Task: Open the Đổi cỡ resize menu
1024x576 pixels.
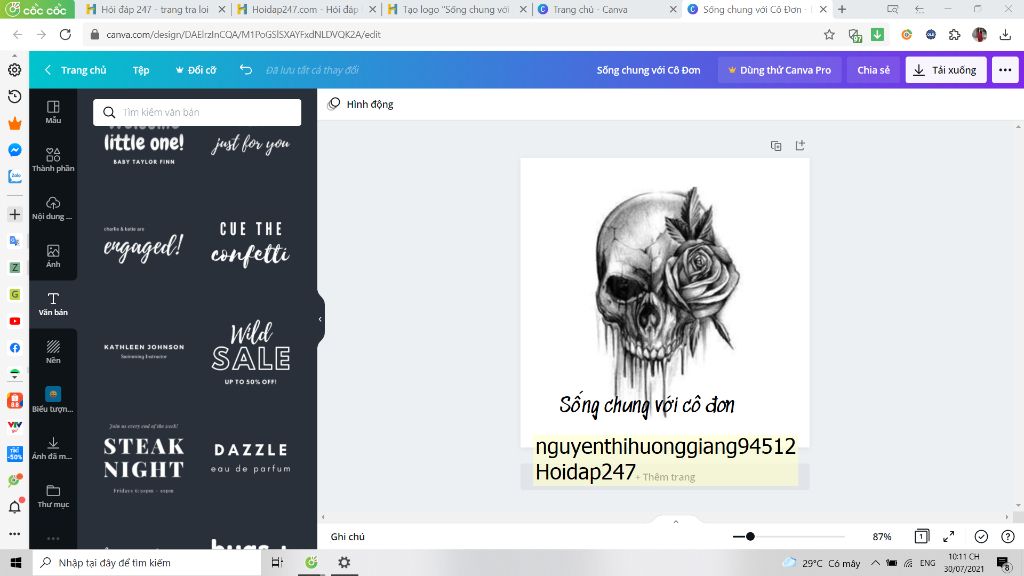Action: (x=196, y=70)
